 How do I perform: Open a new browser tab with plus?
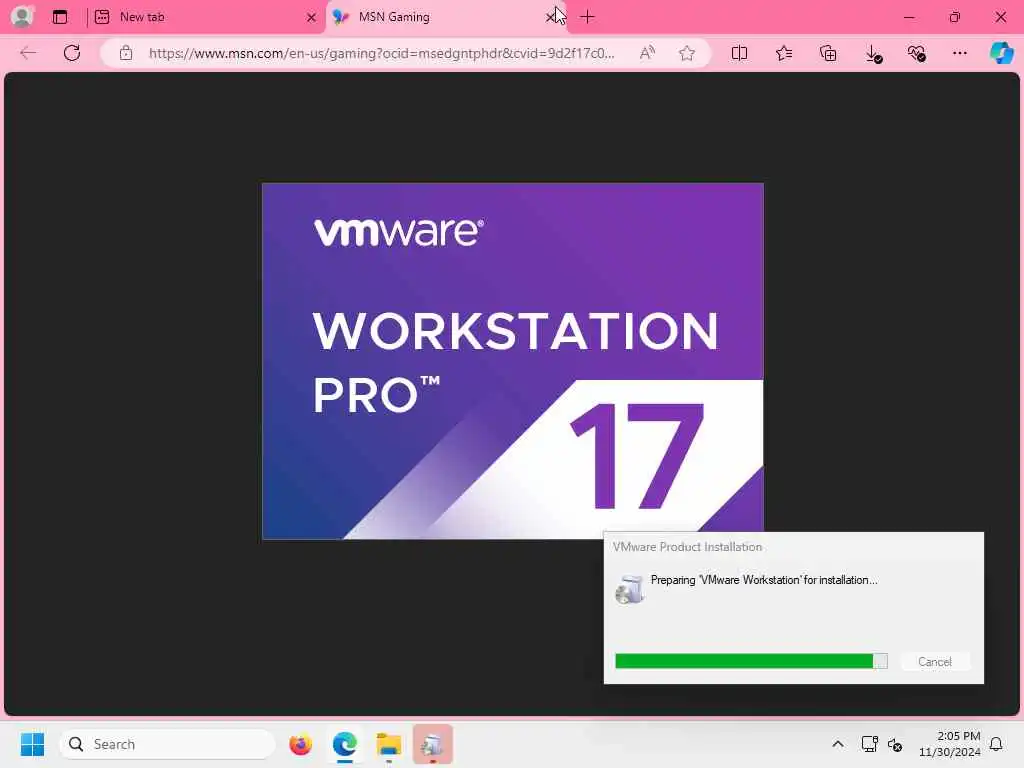tap(587, 17)
